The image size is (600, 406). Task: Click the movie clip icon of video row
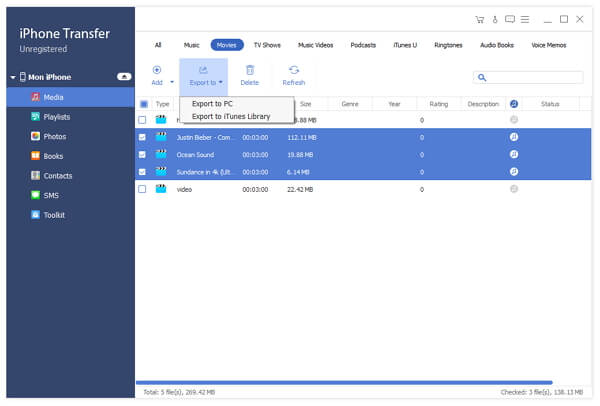161,189
